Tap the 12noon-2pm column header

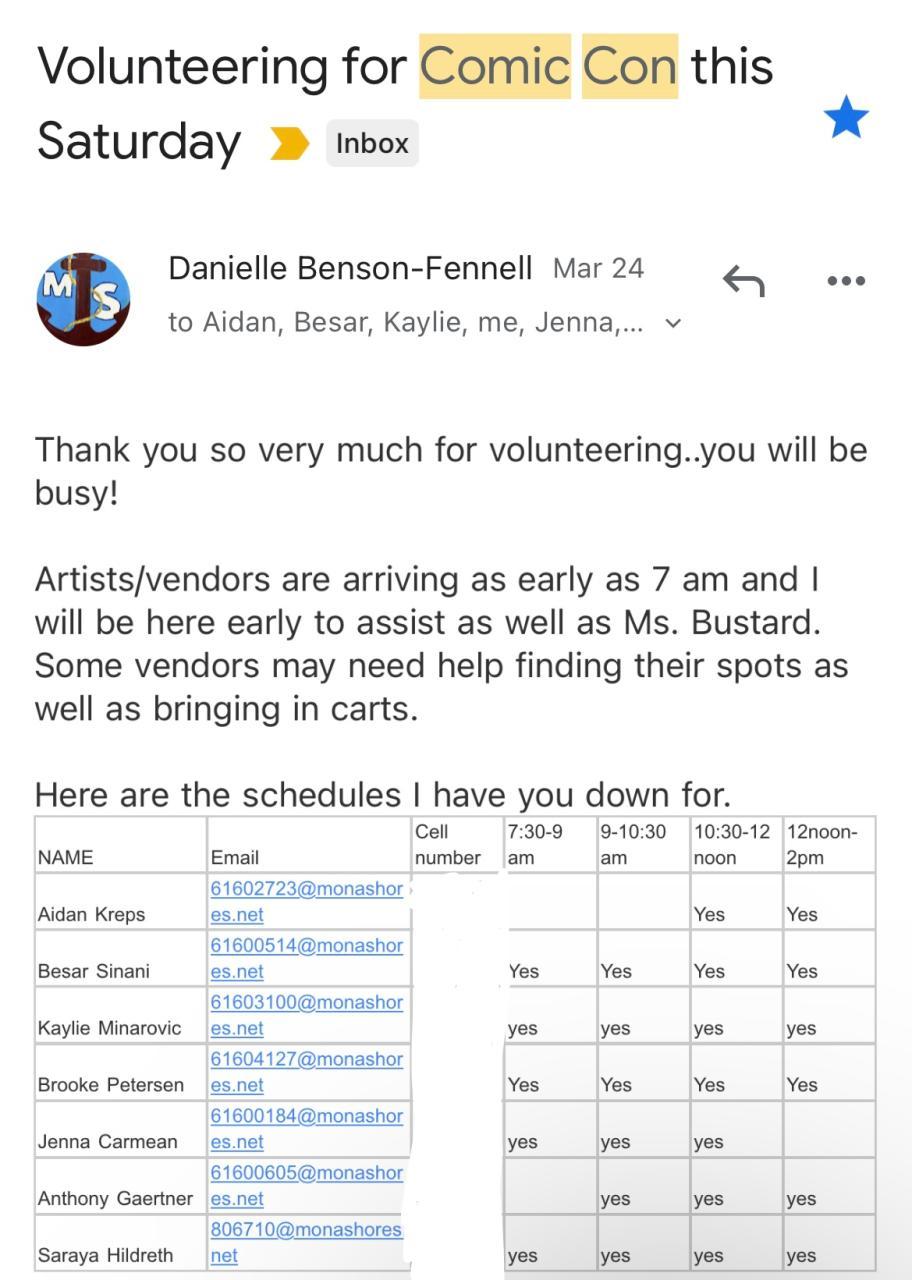point(828,845)
